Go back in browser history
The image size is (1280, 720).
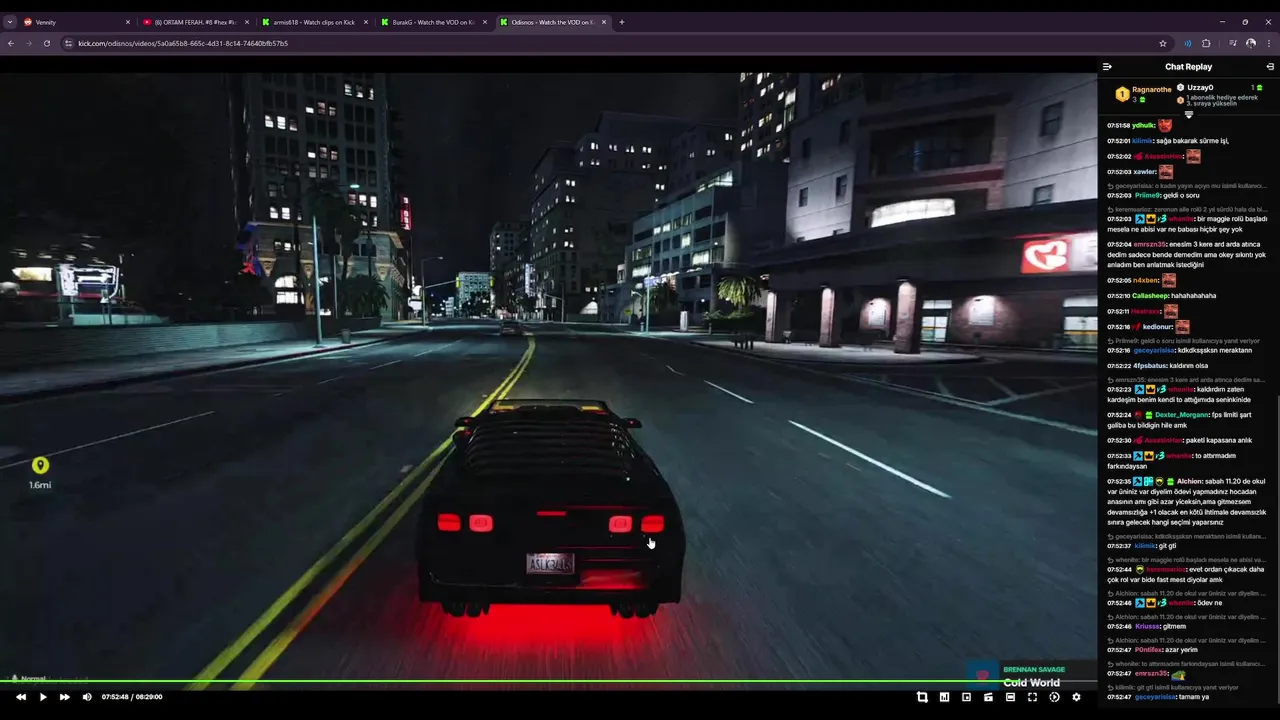click(x=10, y=43)
